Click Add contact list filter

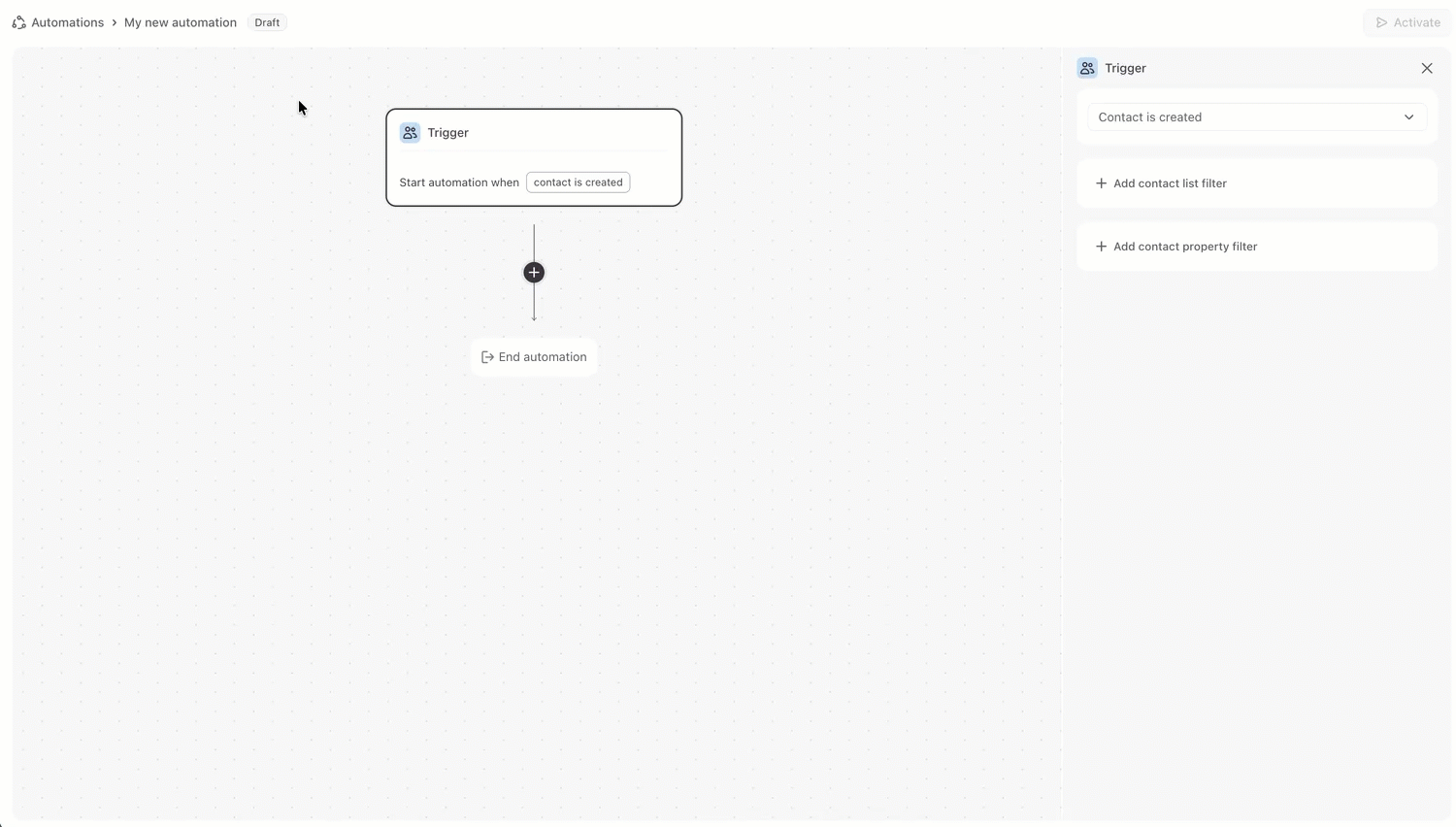1170,183
